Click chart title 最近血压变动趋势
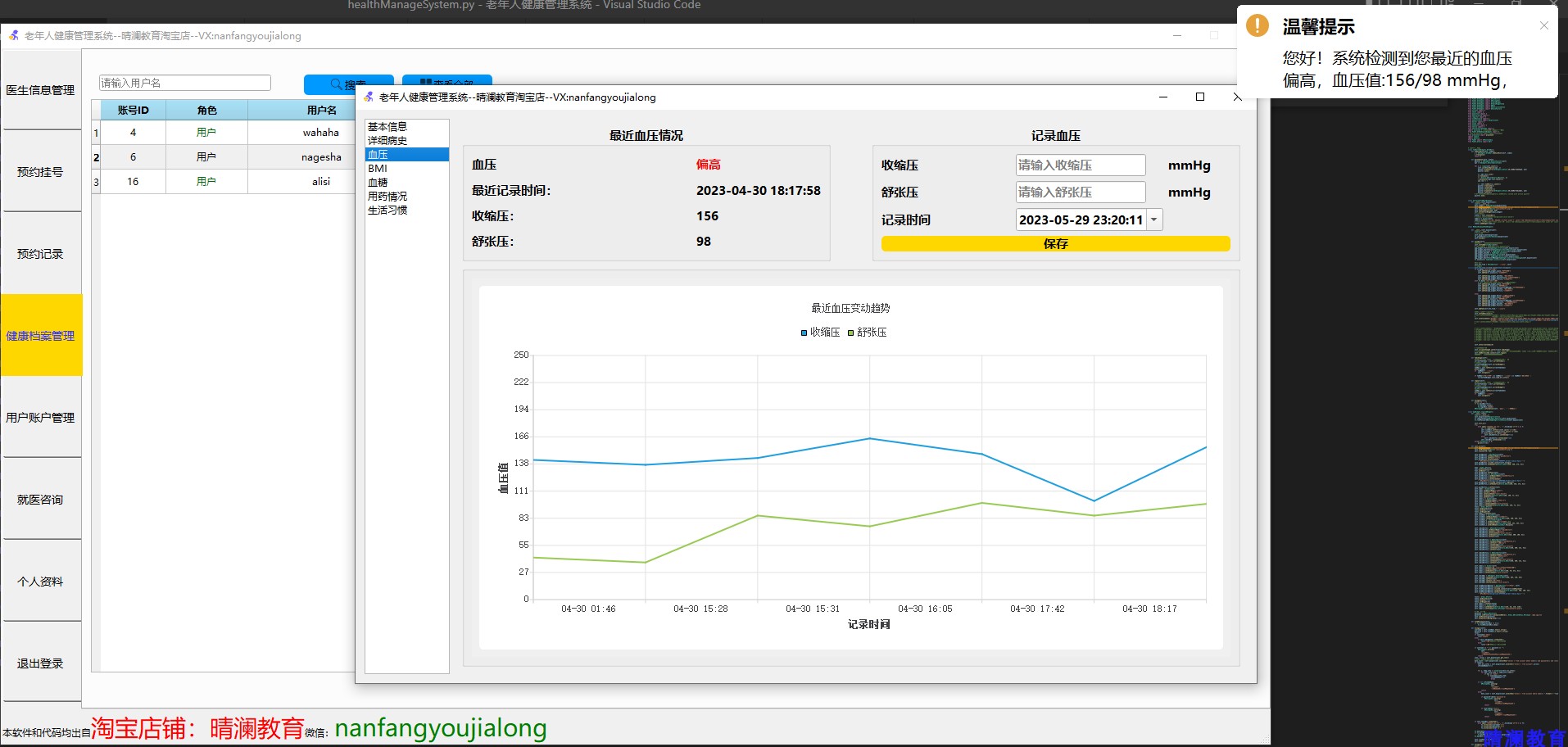Image resolution: width=1568 pixels, height=747 pixels. click(850, 308)
